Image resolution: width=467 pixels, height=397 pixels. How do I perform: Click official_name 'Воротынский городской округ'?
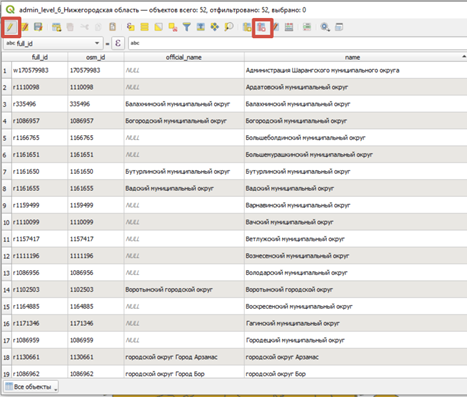(184, 290)
